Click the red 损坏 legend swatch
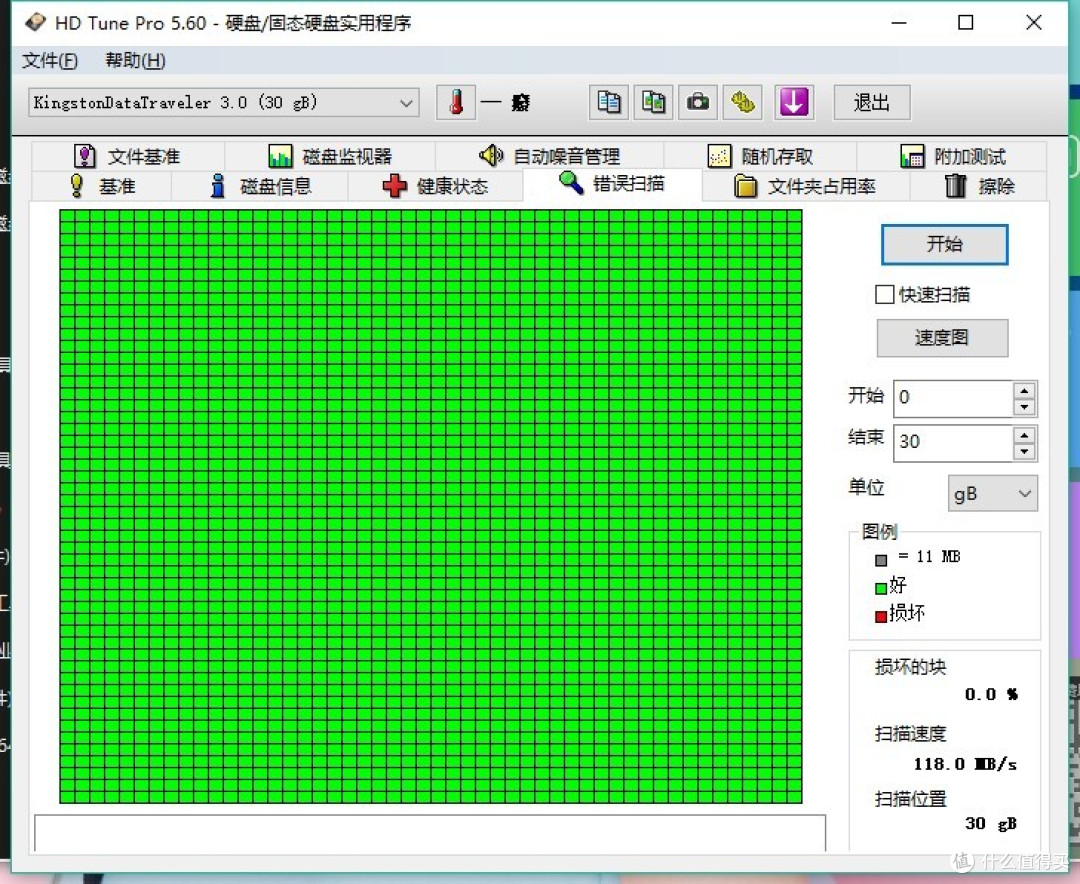 click(881, 617)
